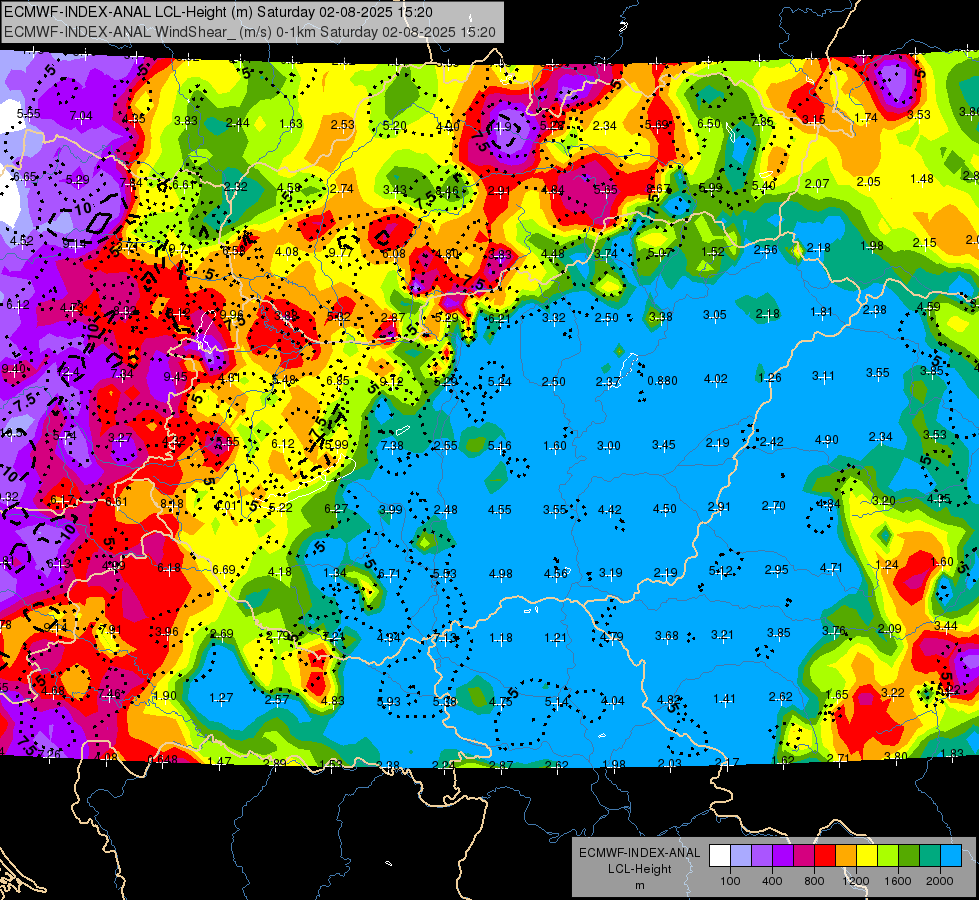Viewport: 979px width, 900px height.
Task: Click the 4.02 wind shear value
Action: tap(716, 378)
